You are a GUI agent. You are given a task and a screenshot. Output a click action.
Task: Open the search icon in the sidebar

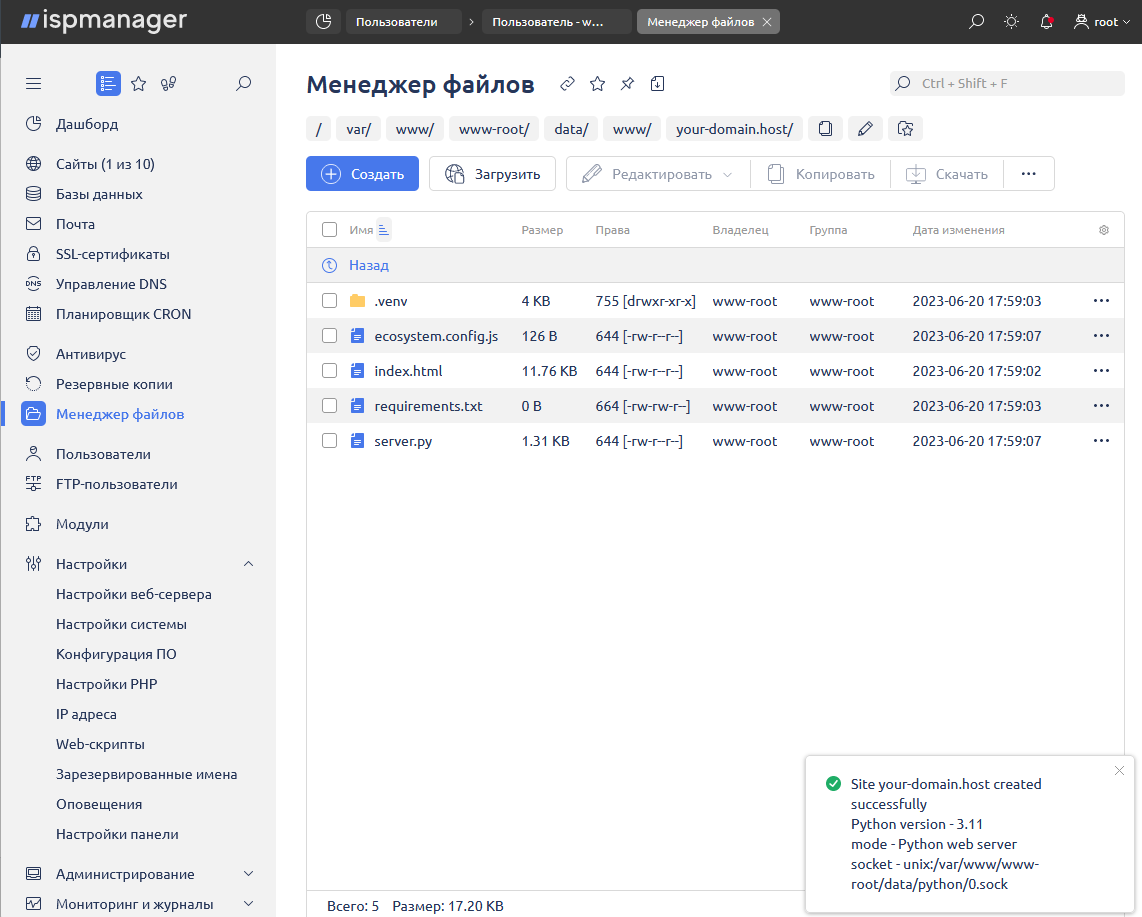(243, 84)
